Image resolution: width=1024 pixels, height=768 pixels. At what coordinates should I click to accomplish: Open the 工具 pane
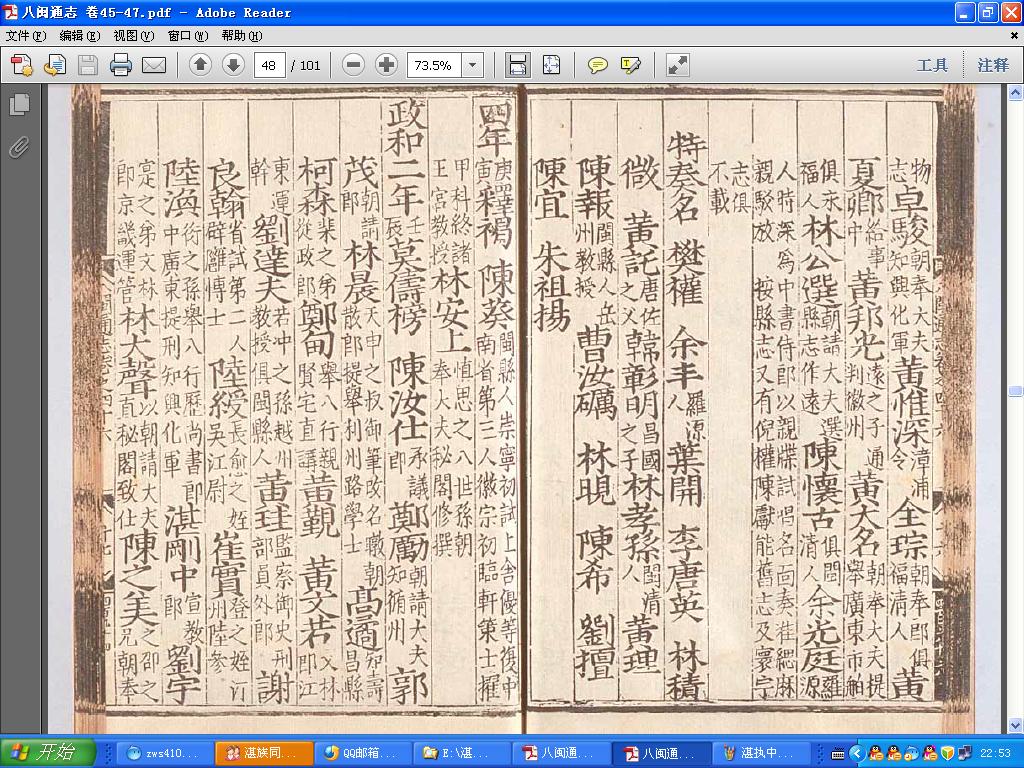[932, 65]
